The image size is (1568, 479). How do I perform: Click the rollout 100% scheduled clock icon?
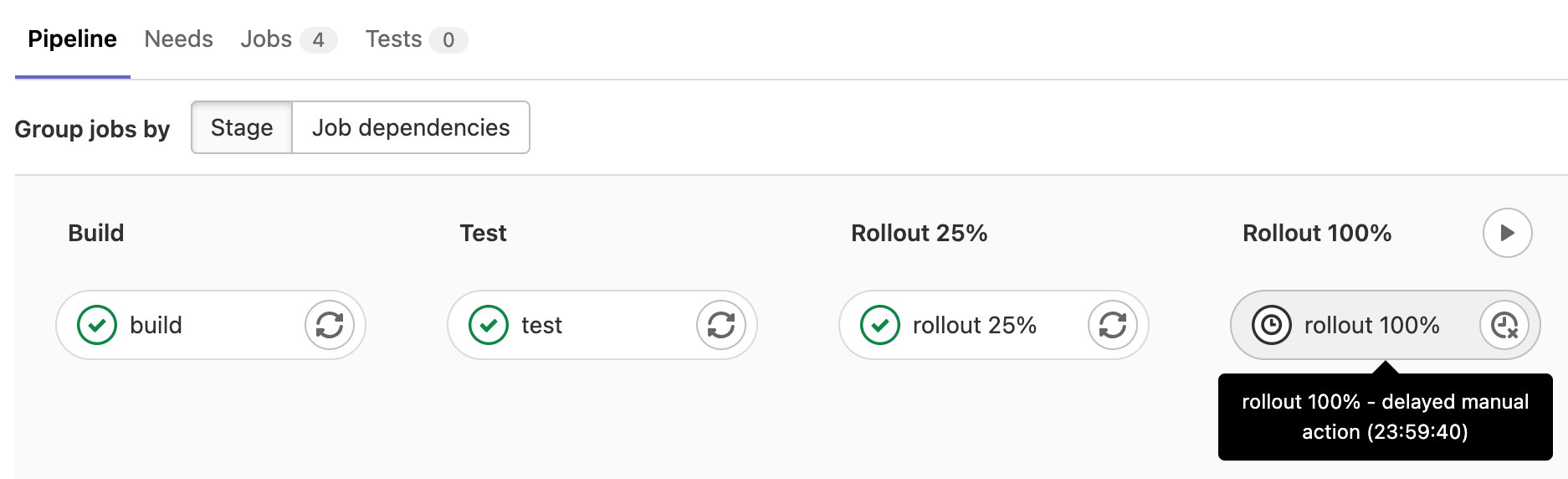click(1272, 325)
